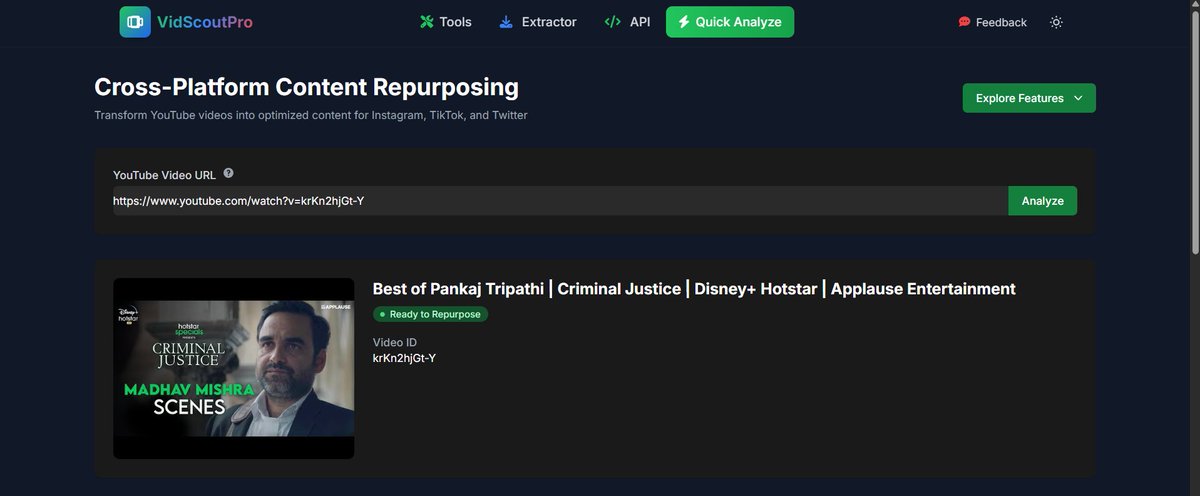The image size is (1200, 496).
Task: Open the VidScoutPro home link text
Action: [x=206, y=22]
